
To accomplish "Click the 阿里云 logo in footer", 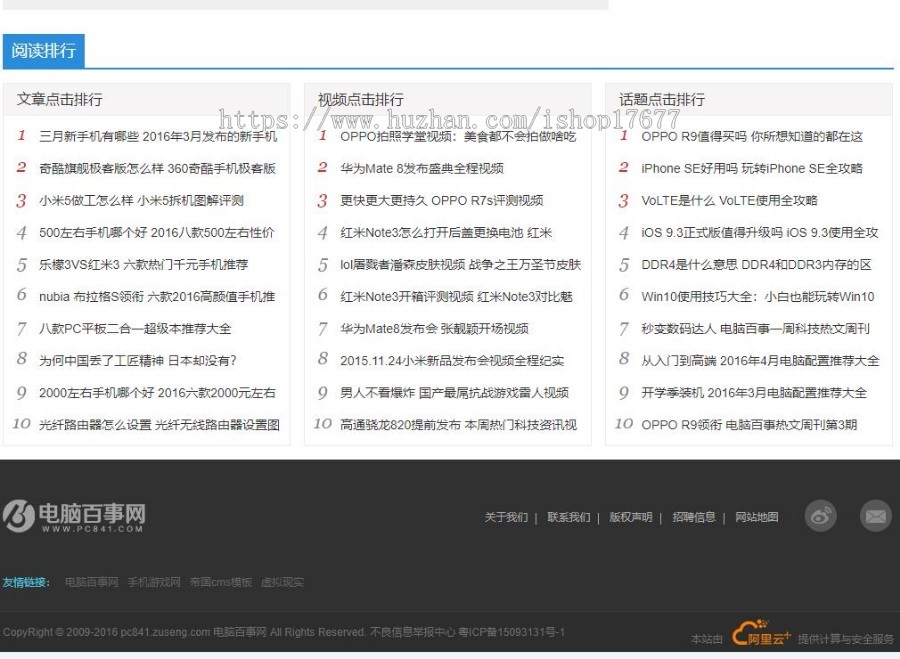I will pos(761,633).
